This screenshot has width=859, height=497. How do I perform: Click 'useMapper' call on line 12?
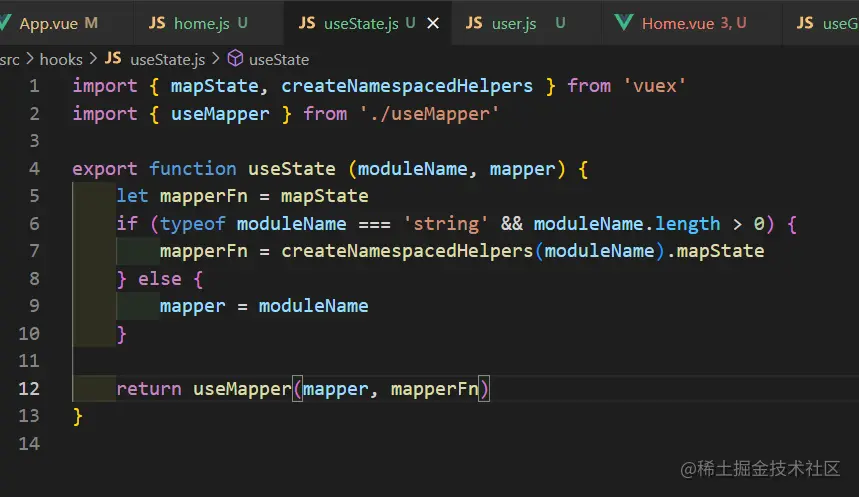(x=242, y=389)
